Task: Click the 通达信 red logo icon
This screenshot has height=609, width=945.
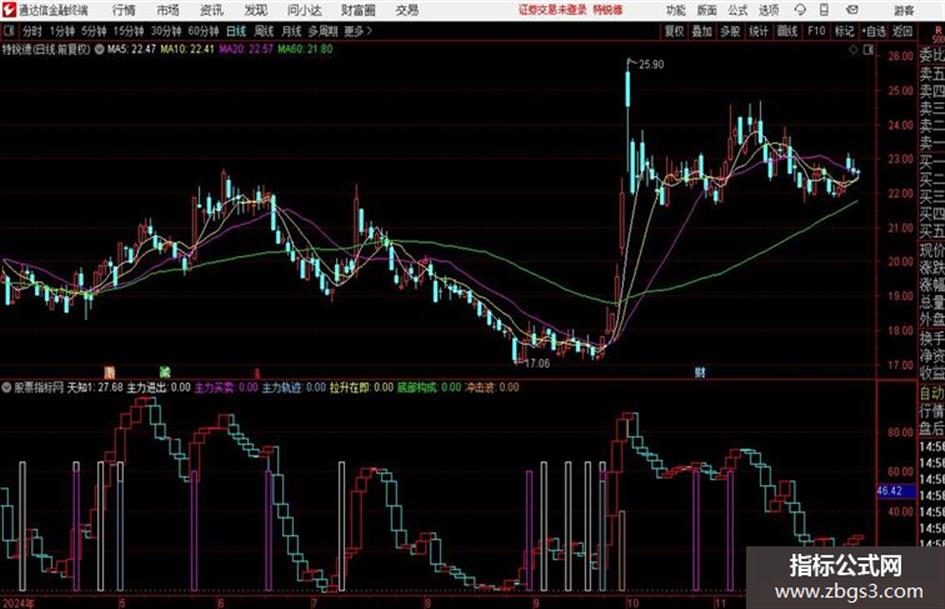Action: pyautogui.click(x=9, y=10)
